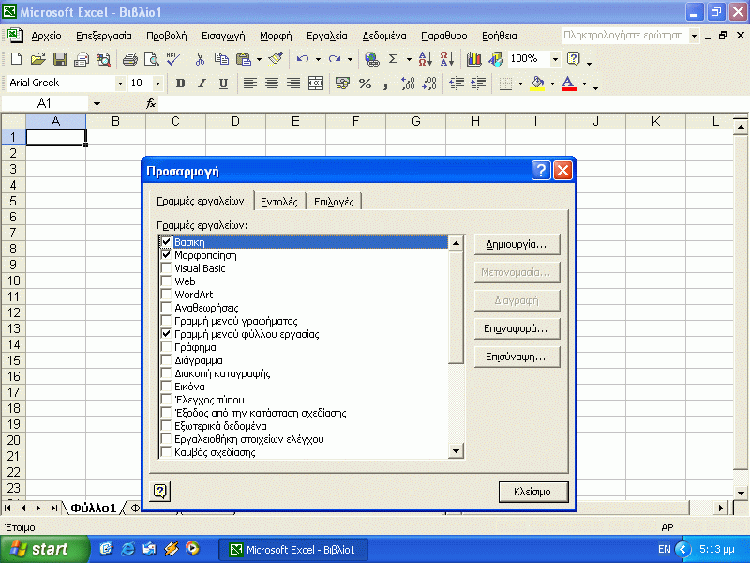The width and height of the screenshot is (750, 563).
Task: Open the Εισαγωγή menu
Action: tap(223, 36)
